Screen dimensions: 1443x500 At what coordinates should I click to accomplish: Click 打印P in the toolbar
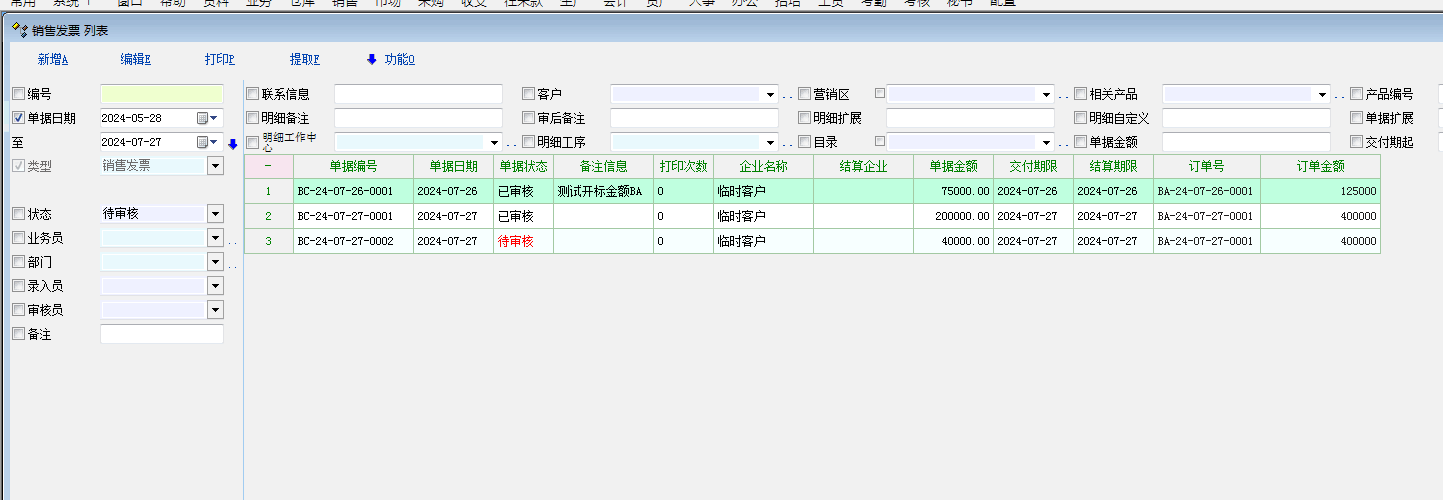[x=220, y=59]
